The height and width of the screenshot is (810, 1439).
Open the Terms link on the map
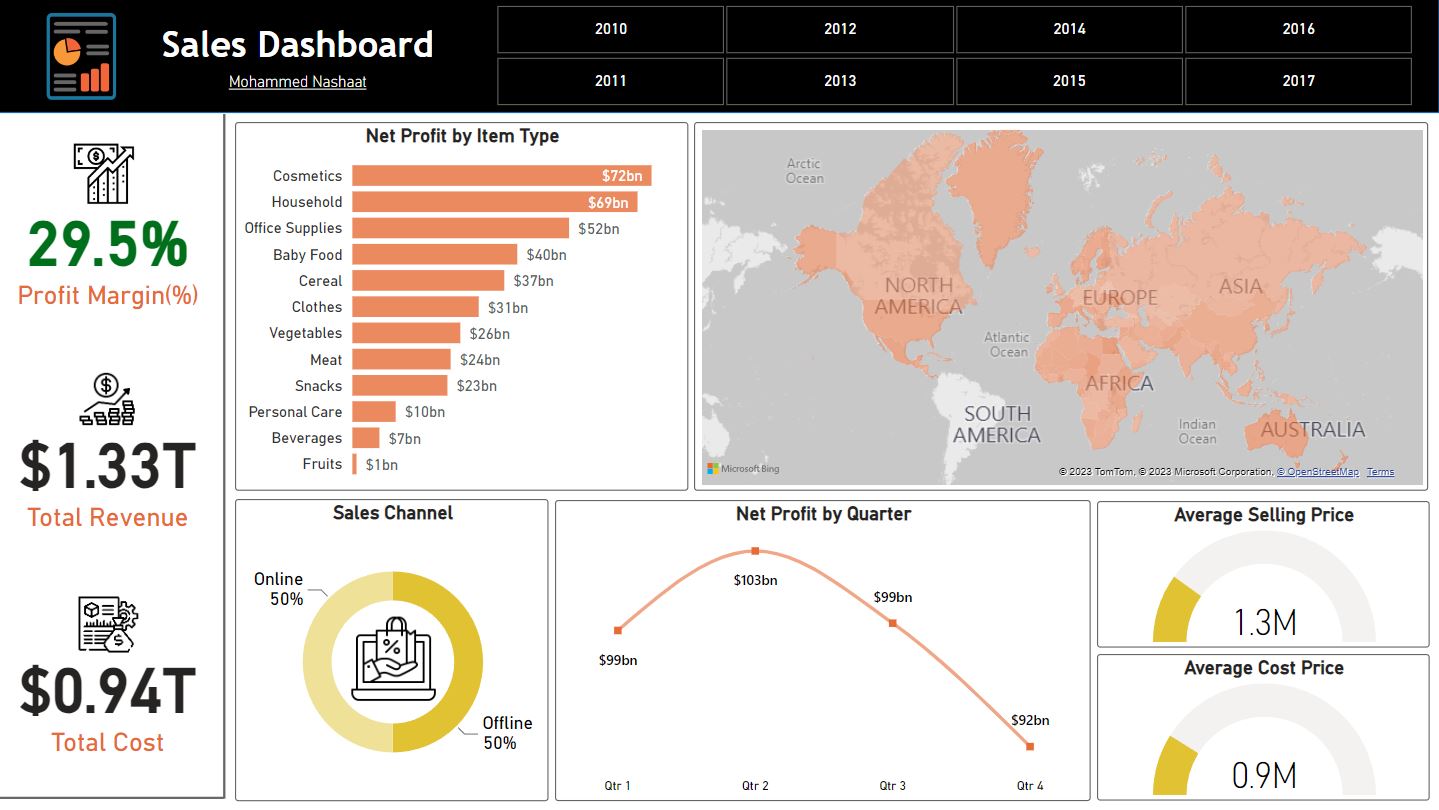(x=1380, y=471)
